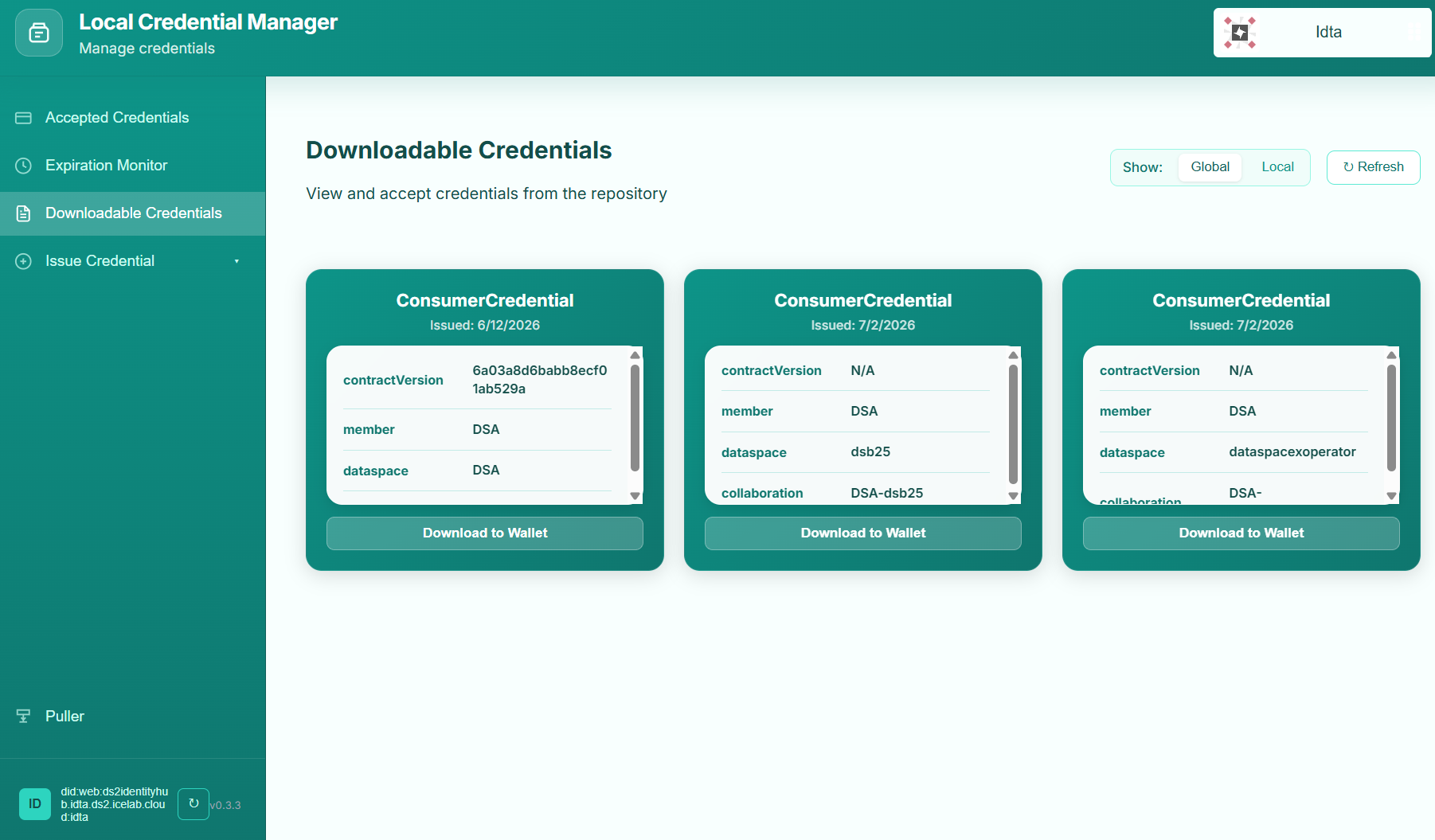Download the dsb25 credential to wallet
The width and height of the screenshot is (1435, 840).
coord(863,533)
